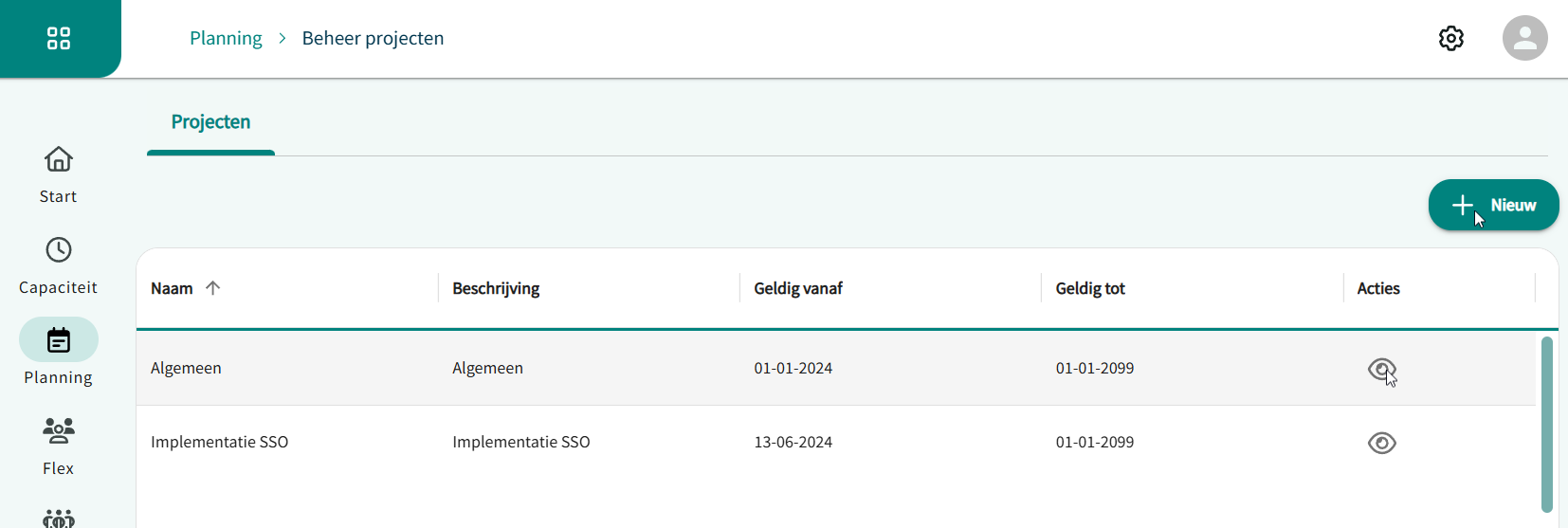Open the user profile avatar
1568x528 pixels.
(x=1524, y=38)
